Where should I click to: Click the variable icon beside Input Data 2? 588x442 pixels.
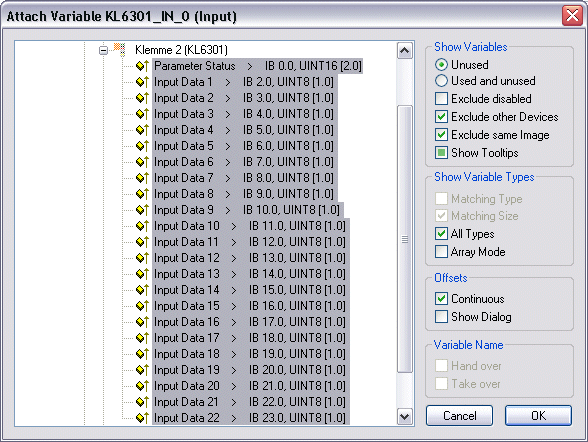click(142, 98)
